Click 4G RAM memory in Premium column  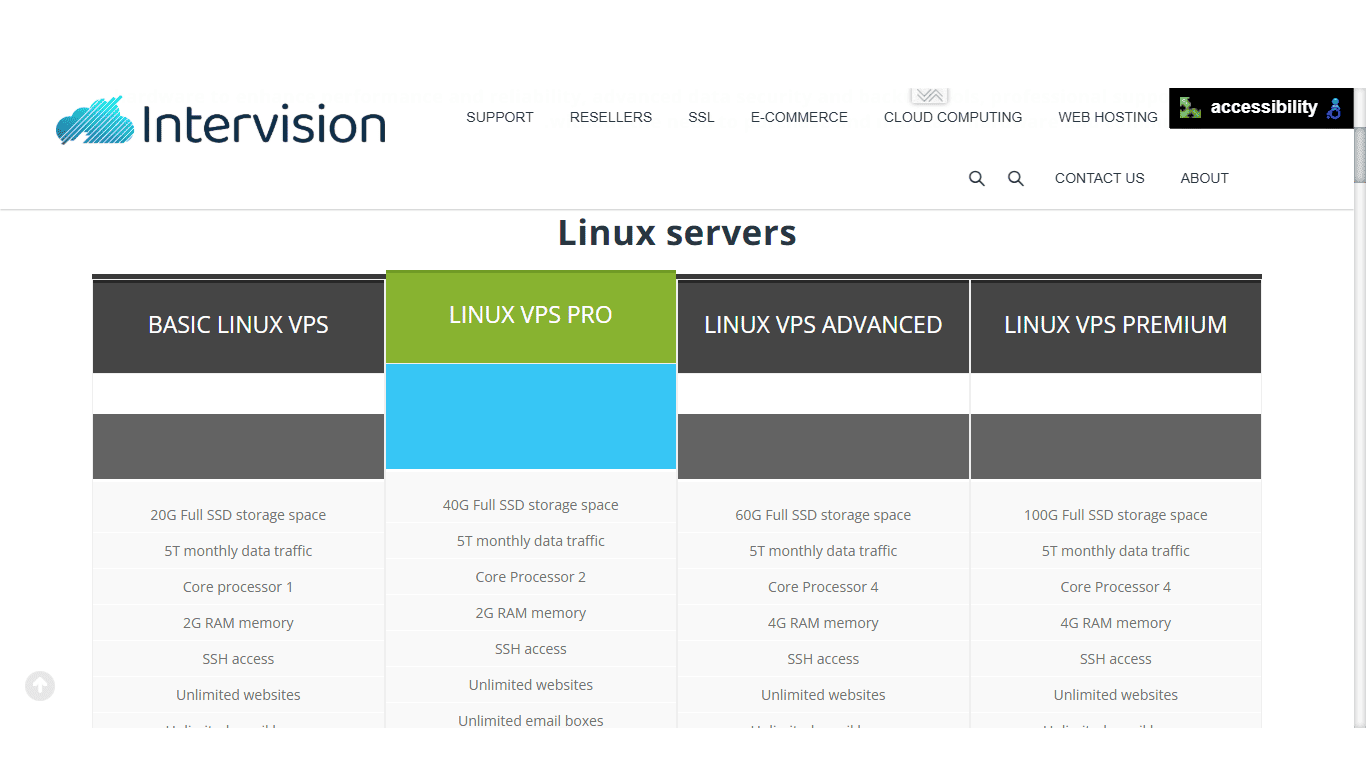tap(1116, 623)
